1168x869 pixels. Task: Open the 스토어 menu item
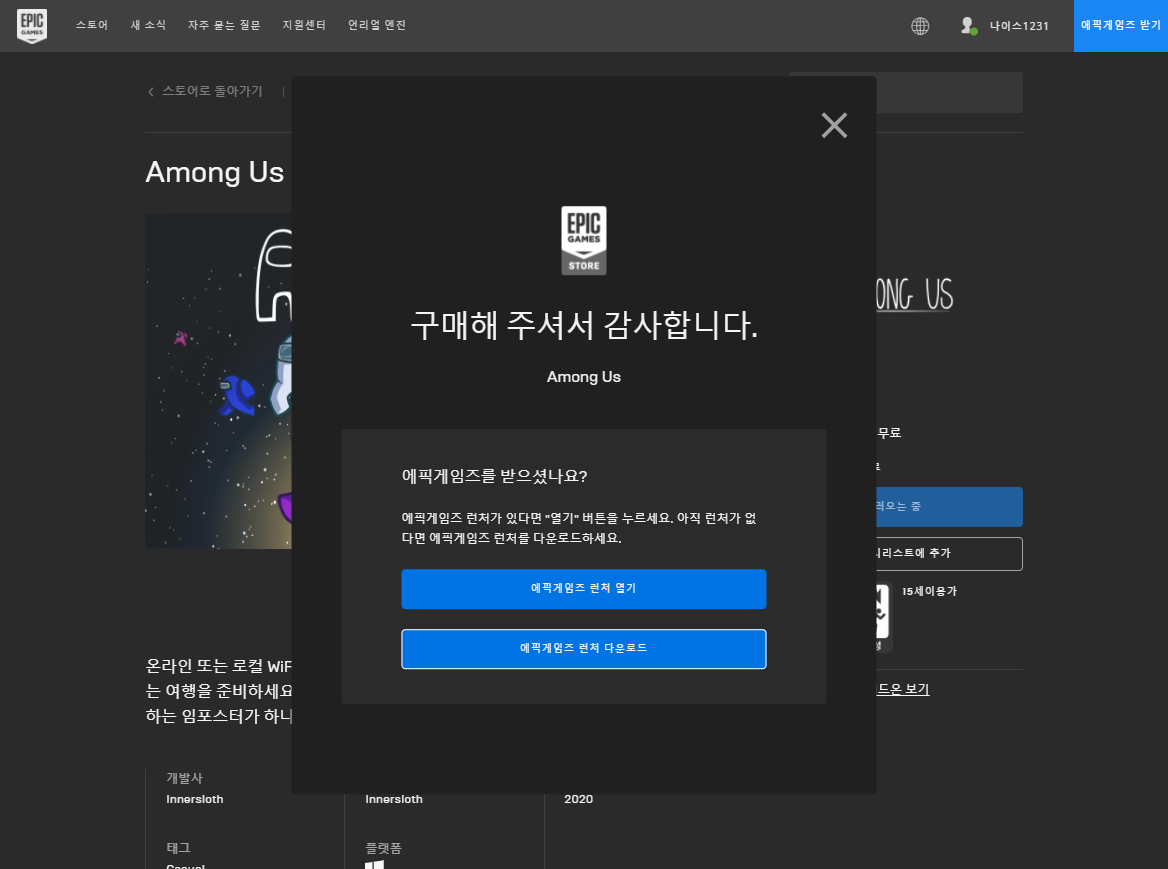point(92,25)
